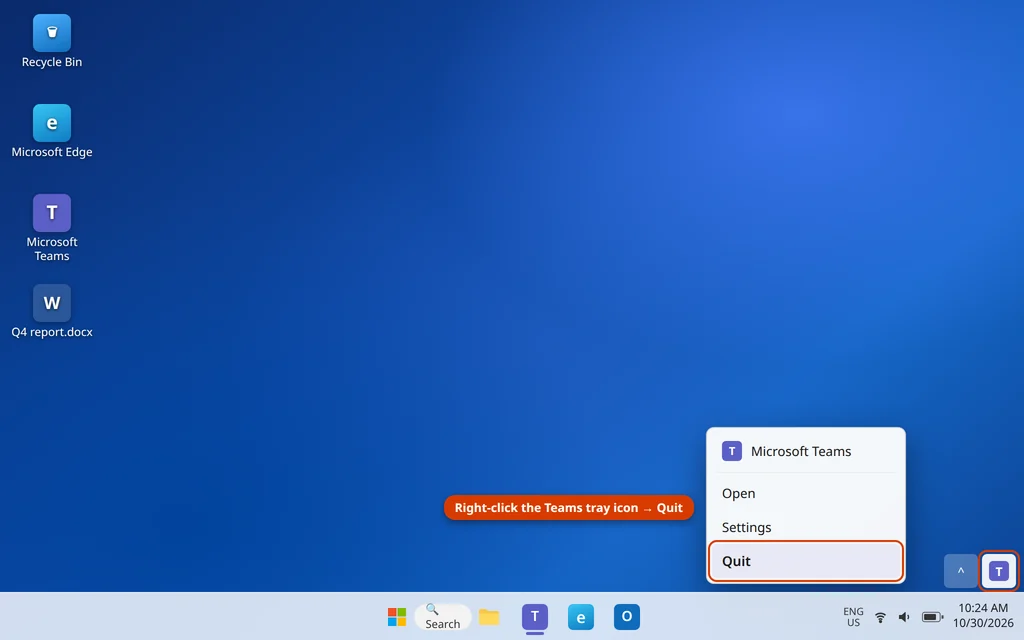The width and height of the screenshot is (1024, 640).
Task: Click the Teams icon in system tray
Action: coord(999,571)
